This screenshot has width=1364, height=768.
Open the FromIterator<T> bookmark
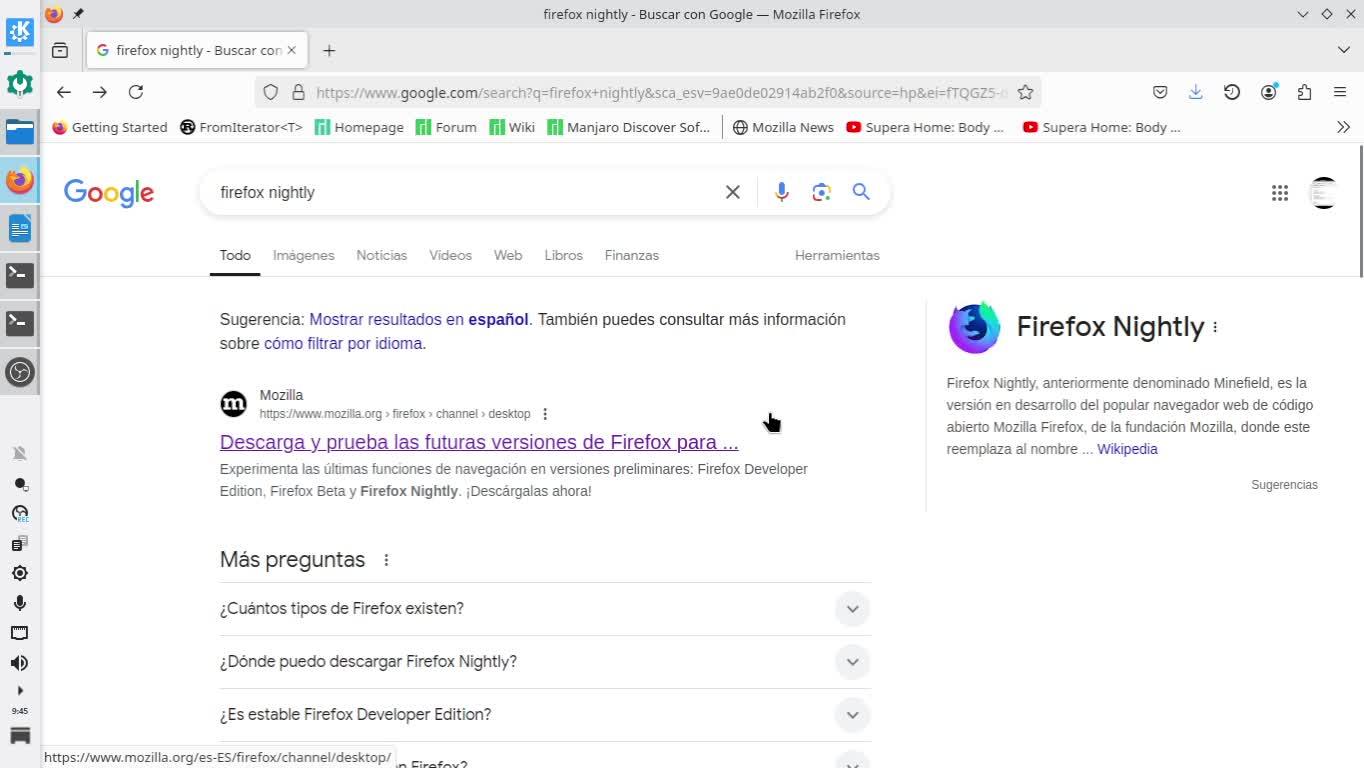241,127
